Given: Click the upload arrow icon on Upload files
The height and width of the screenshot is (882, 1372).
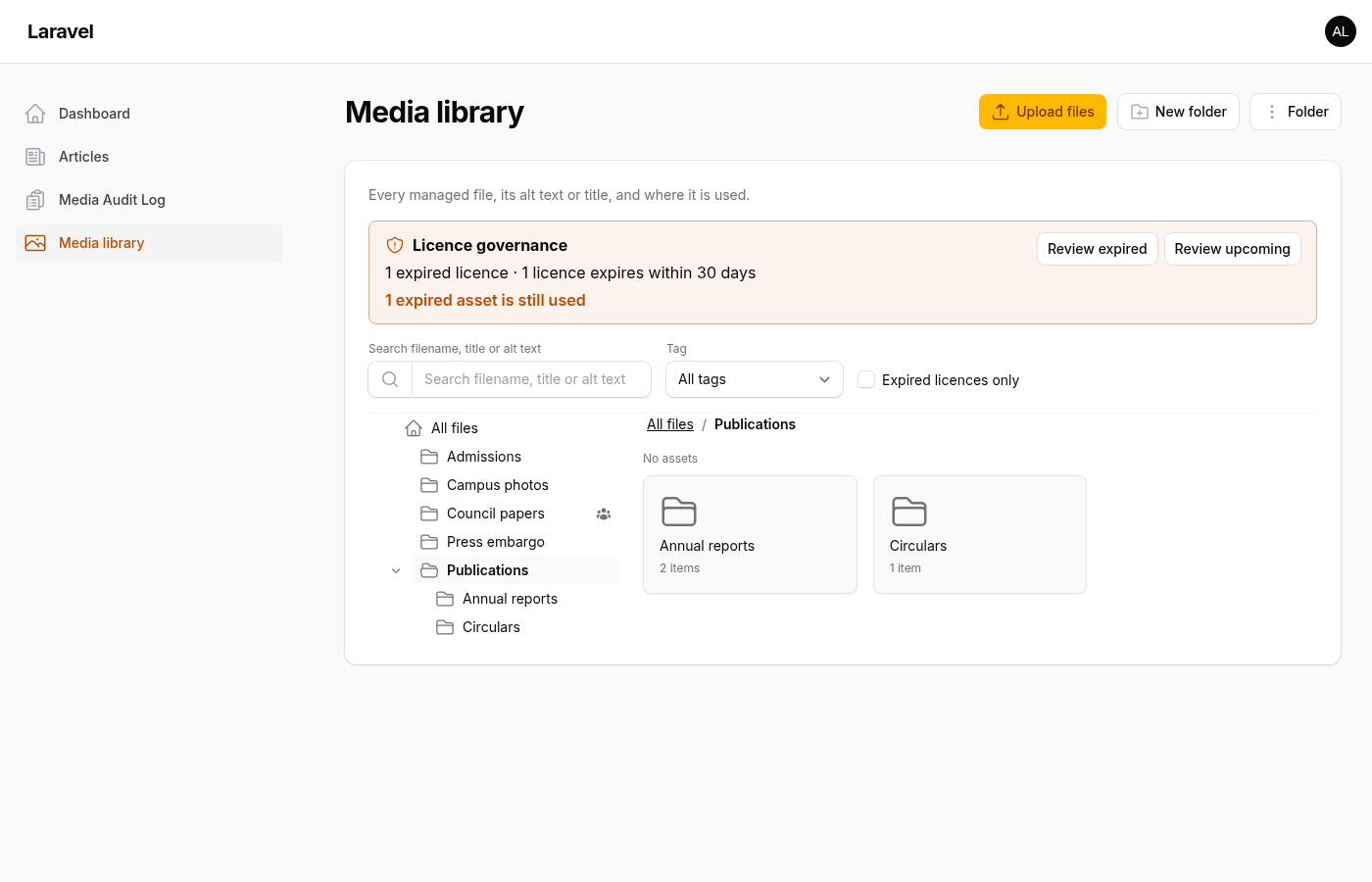Looking at the screenshot, I should pos(1001,112).
